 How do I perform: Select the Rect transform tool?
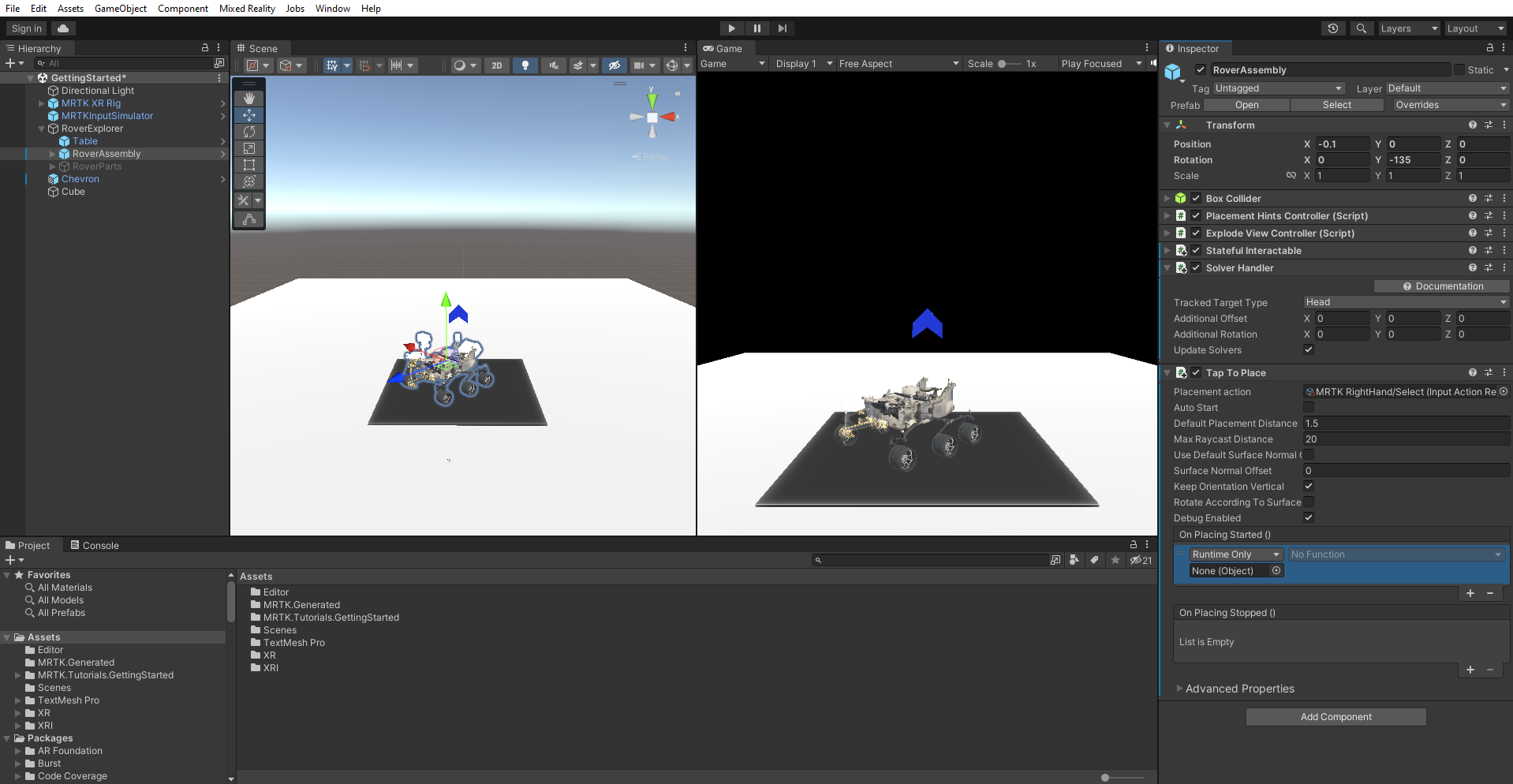249,165
